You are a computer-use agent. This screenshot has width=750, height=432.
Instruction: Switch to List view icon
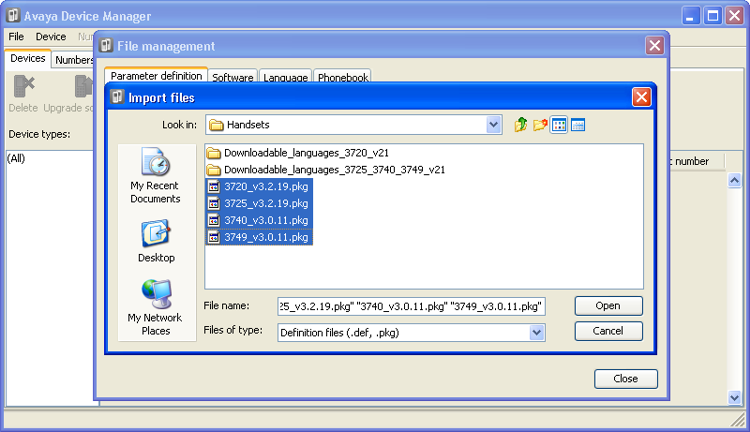(x=559, y=125)
